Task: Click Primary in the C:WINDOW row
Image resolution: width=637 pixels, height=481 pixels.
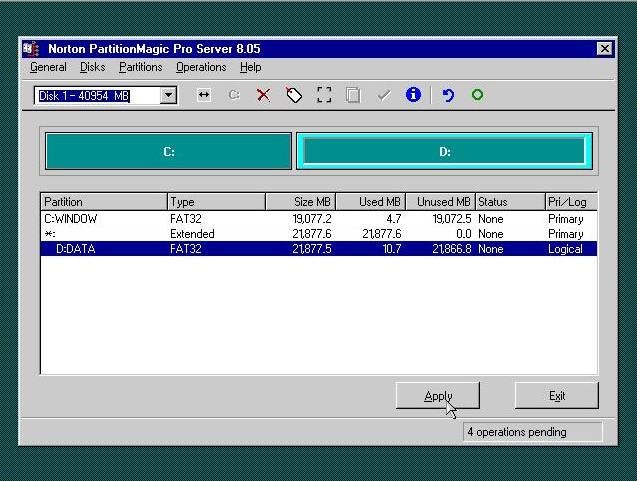Action: [566, 219]
